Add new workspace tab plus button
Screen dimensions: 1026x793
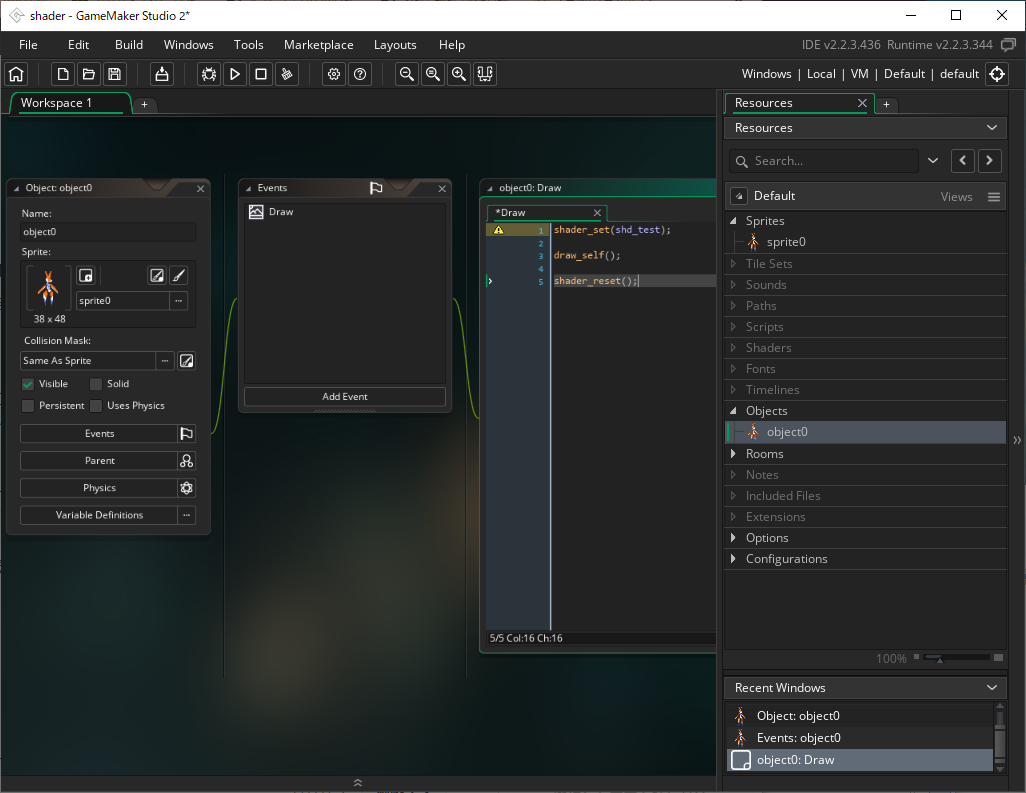pos(145,104)
